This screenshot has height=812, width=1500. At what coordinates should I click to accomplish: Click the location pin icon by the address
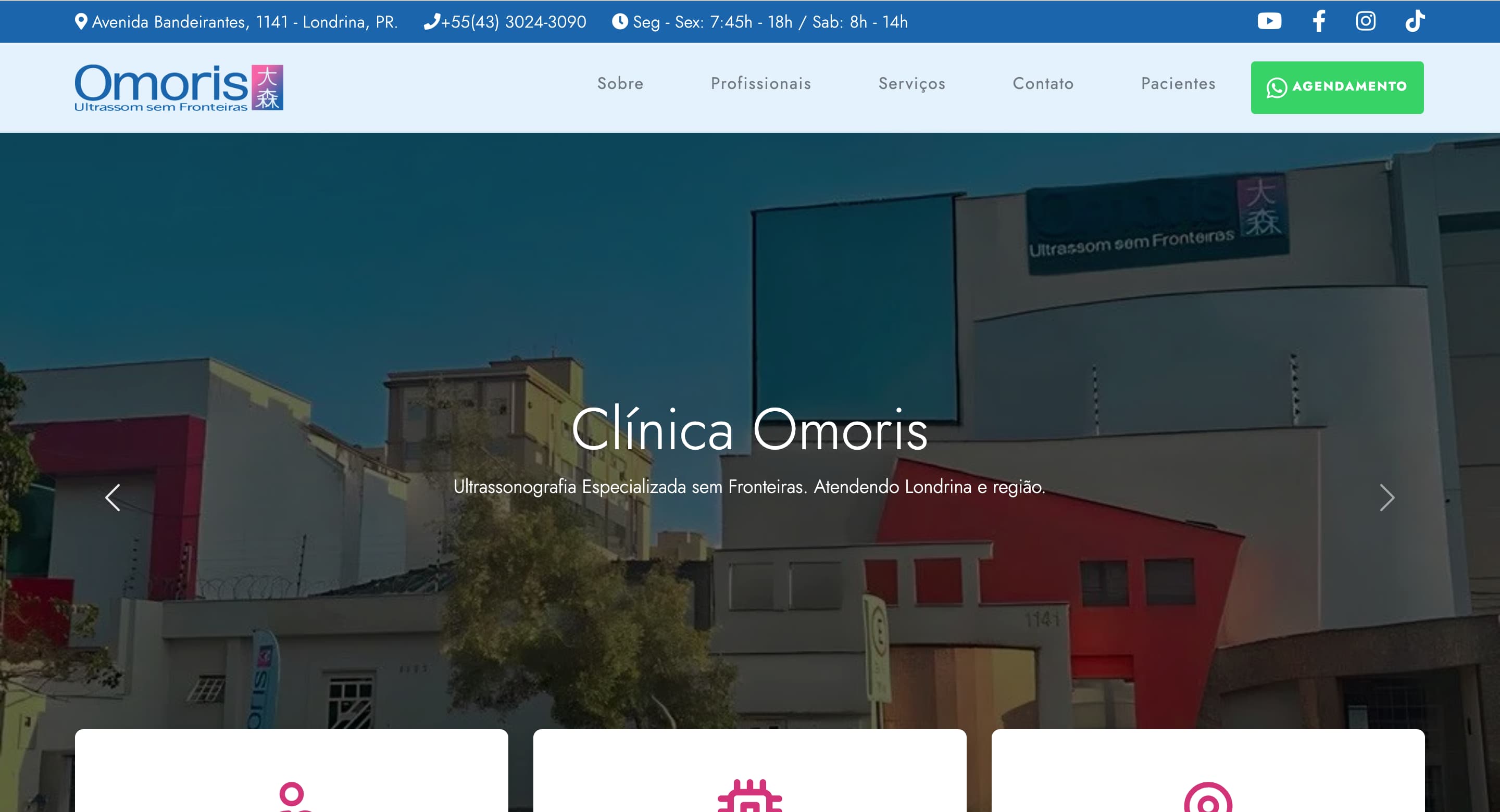point(81,21)
